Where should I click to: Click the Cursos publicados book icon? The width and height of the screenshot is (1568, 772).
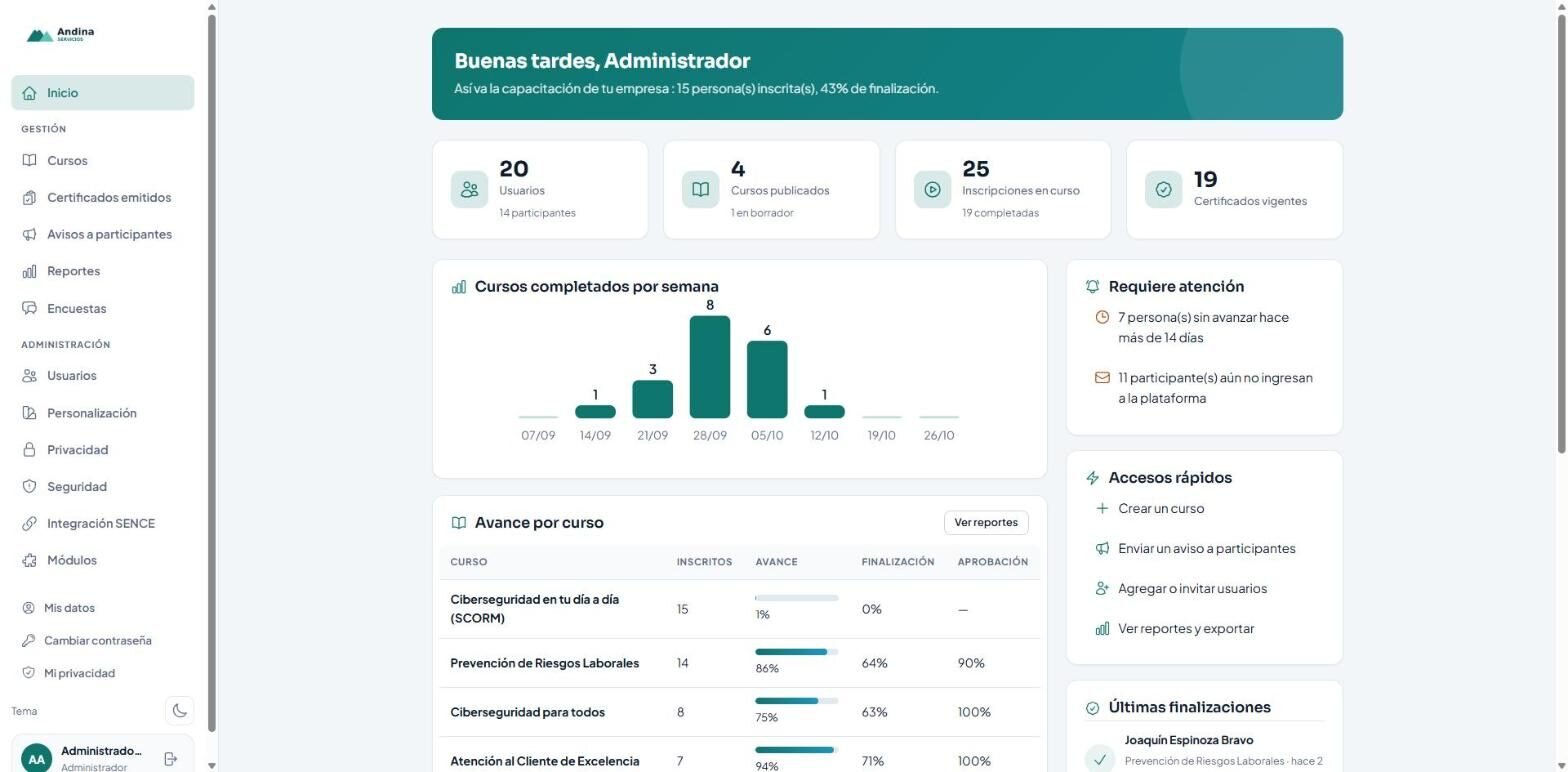click(x=701, y=190)
